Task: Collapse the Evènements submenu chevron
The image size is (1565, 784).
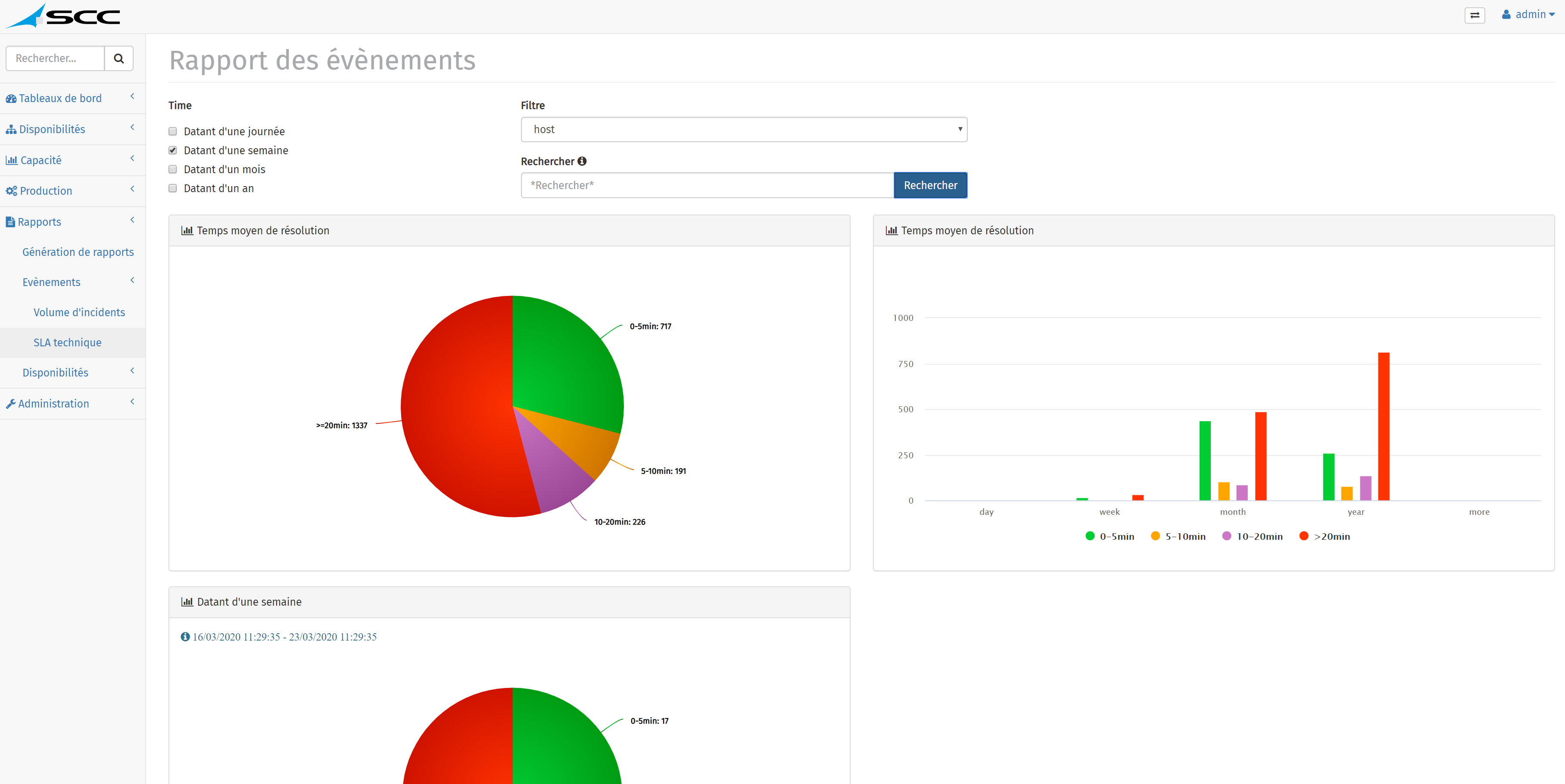Action: click(x=132, y=280)
